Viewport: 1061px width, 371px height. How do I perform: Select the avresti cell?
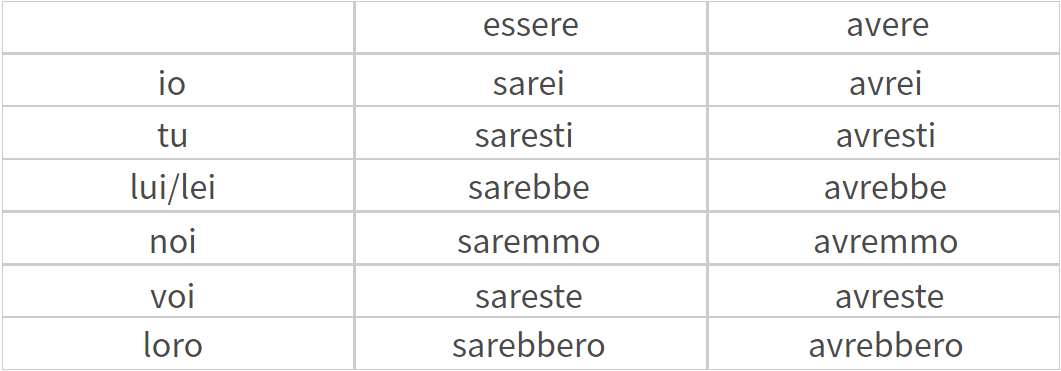(x=885, y=135)
